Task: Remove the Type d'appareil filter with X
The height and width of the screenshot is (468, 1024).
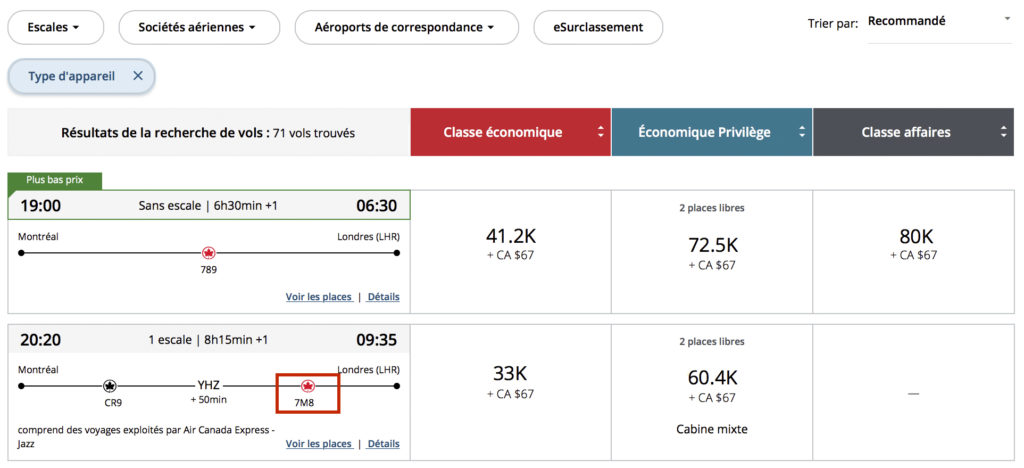Action: pyautogui.click(x=138, y=76)
